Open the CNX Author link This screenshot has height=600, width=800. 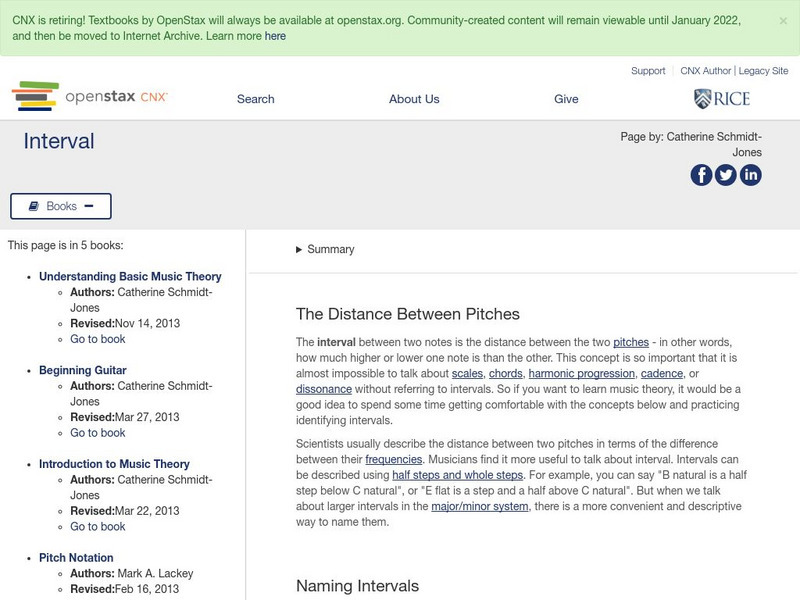[706, 71]
